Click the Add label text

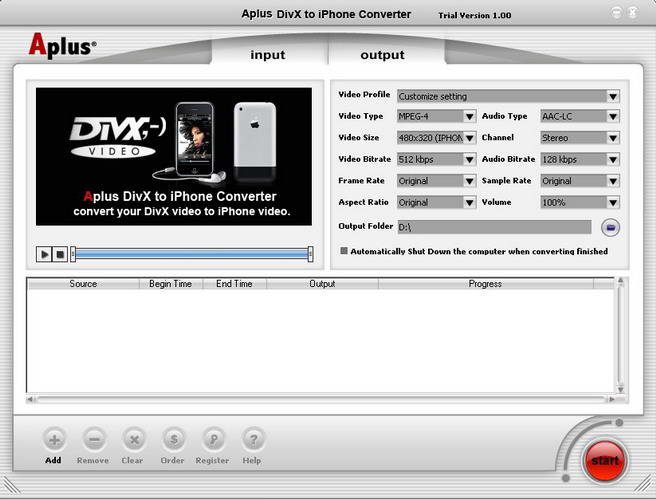[x=53, y=460]
